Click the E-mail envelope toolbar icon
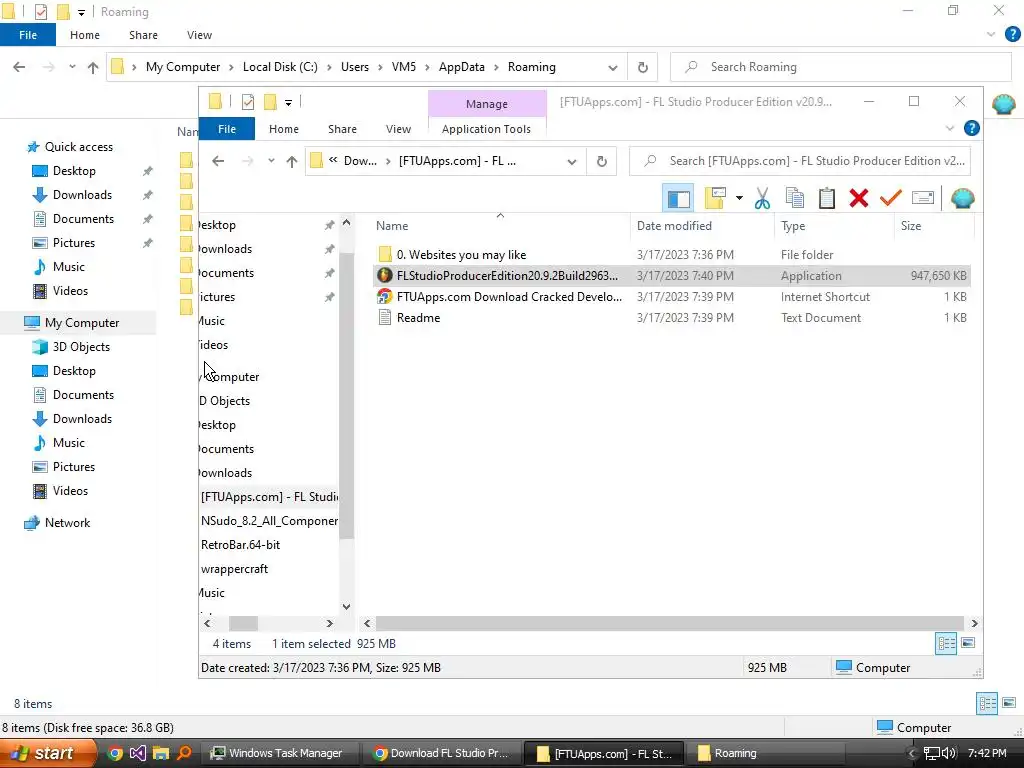The image size is (1024, 768). coord(923,198)
